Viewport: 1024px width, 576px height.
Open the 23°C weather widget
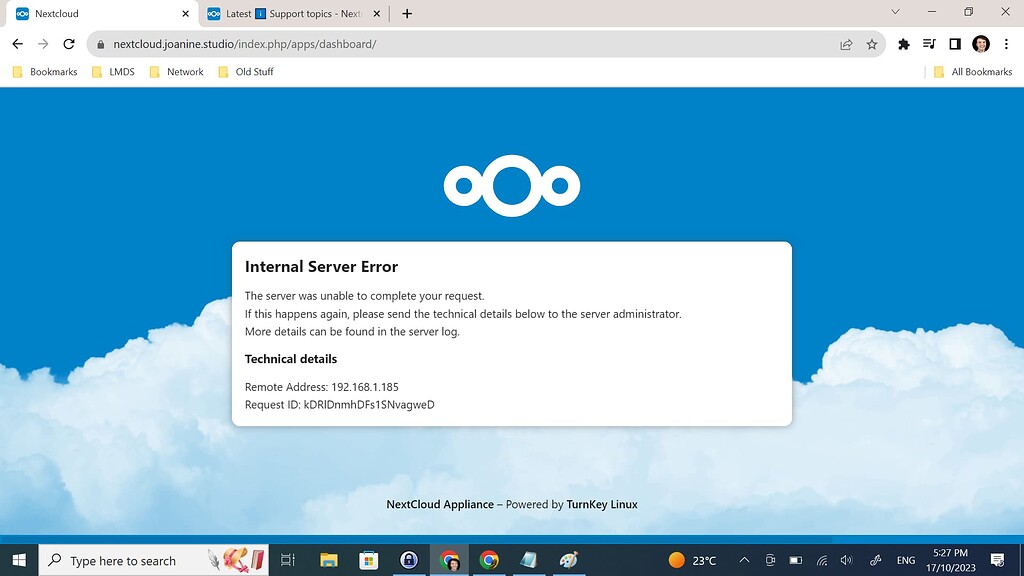pos(692,560)
